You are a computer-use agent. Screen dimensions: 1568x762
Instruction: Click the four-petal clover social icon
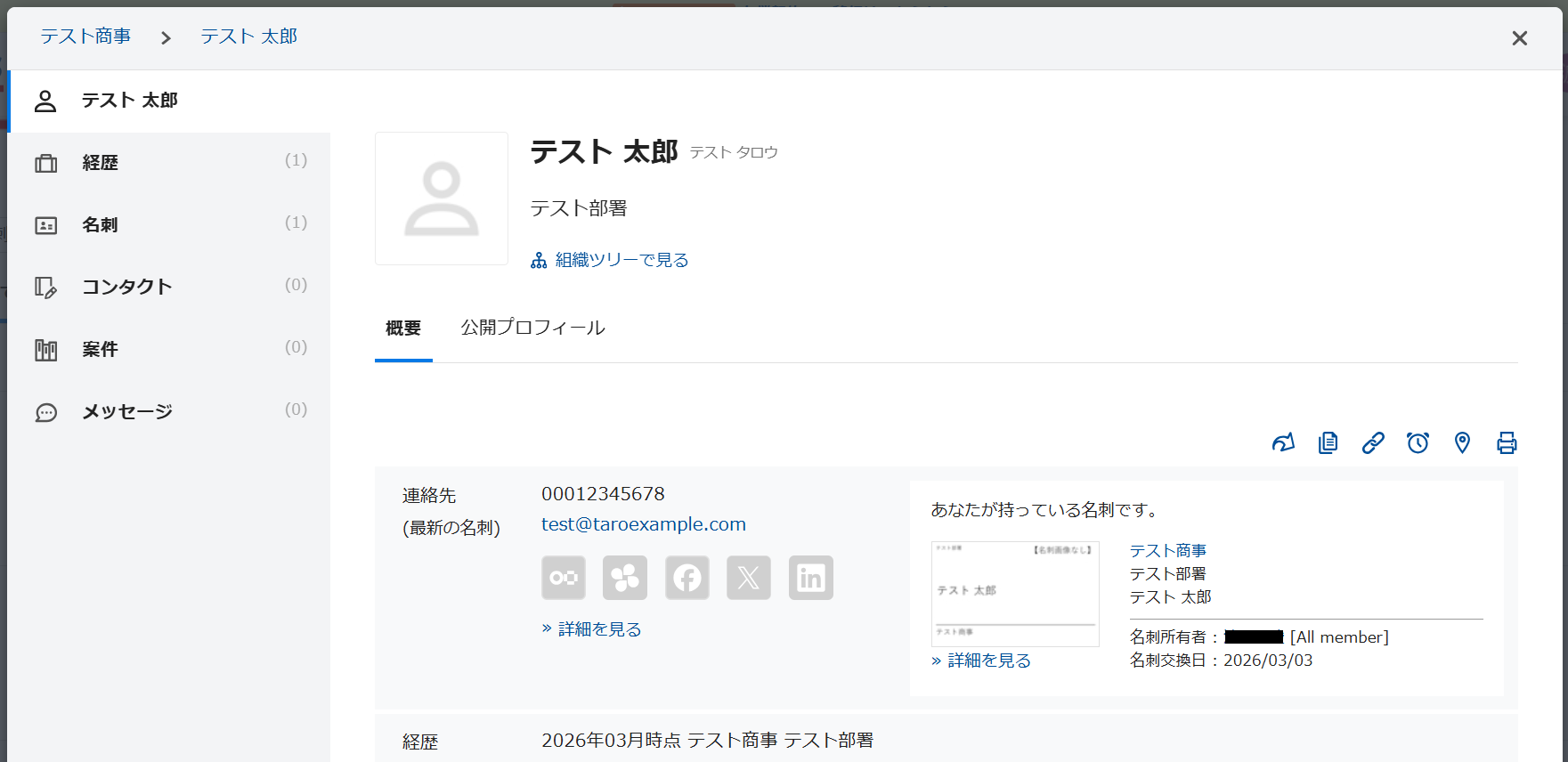625,578
